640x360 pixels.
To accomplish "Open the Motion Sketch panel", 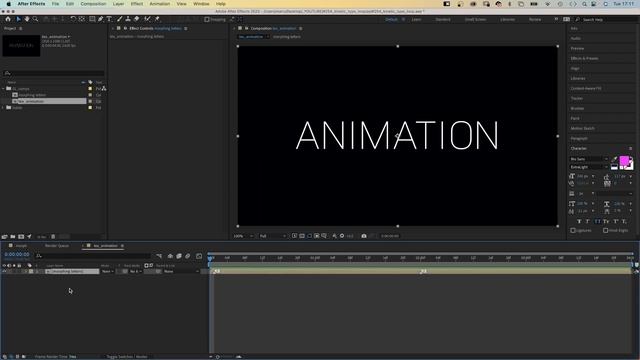I will 582,129.
